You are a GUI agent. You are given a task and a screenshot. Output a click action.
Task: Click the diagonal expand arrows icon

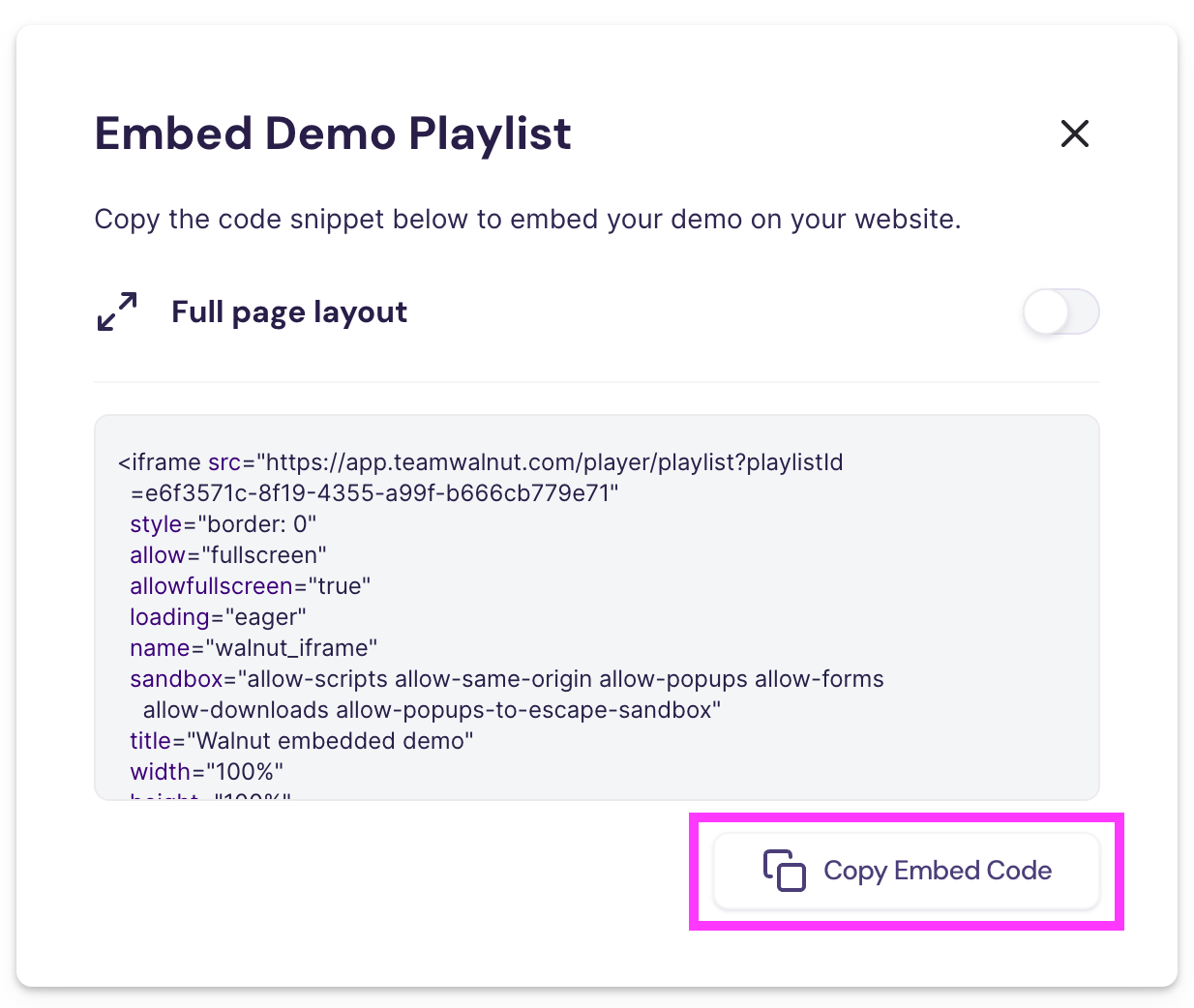coord(116,311)
